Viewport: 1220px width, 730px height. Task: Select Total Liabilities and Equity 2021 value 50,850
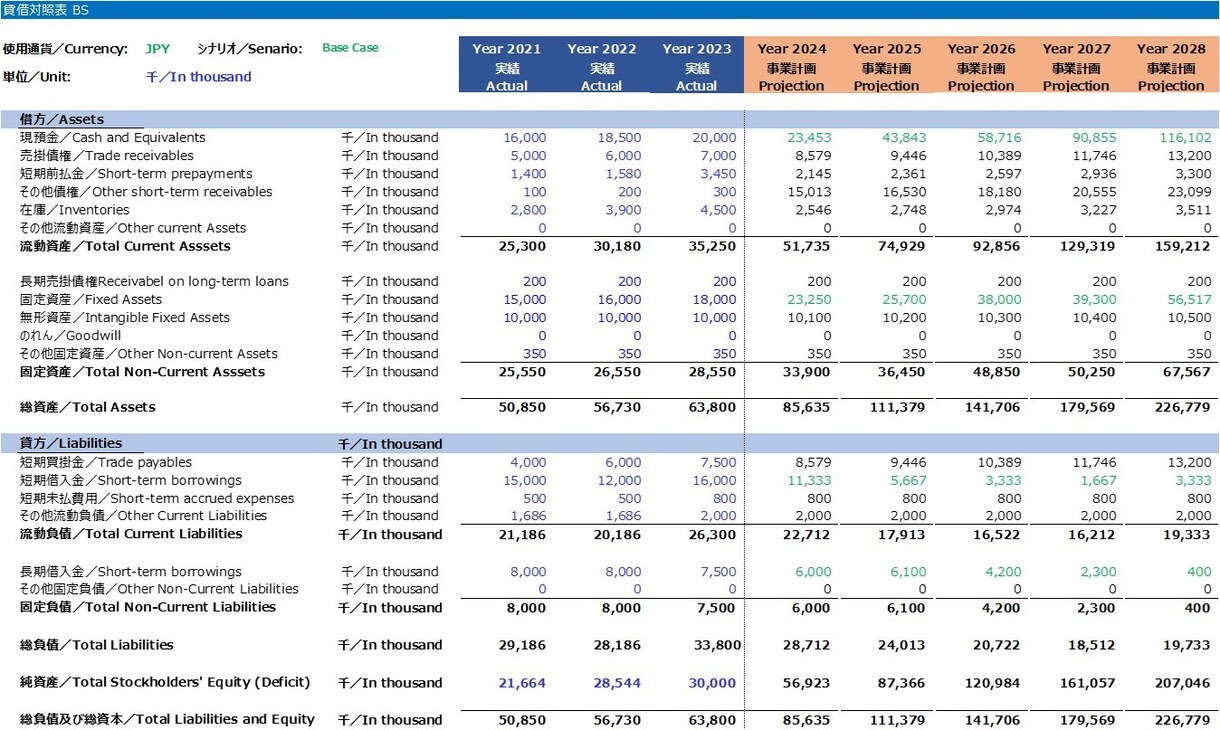[523, 719]
